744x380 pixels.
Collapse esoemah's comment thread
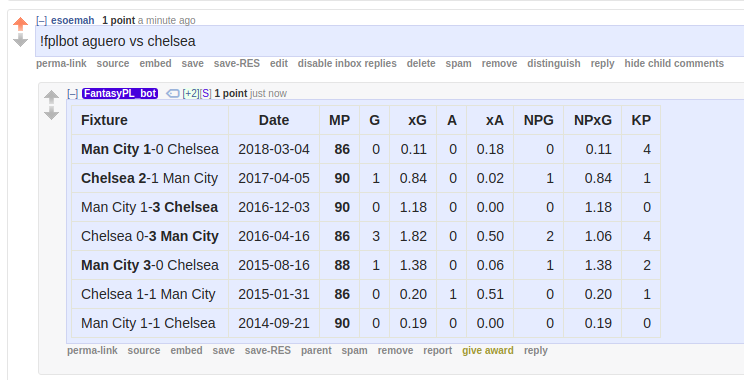point(42,20)
